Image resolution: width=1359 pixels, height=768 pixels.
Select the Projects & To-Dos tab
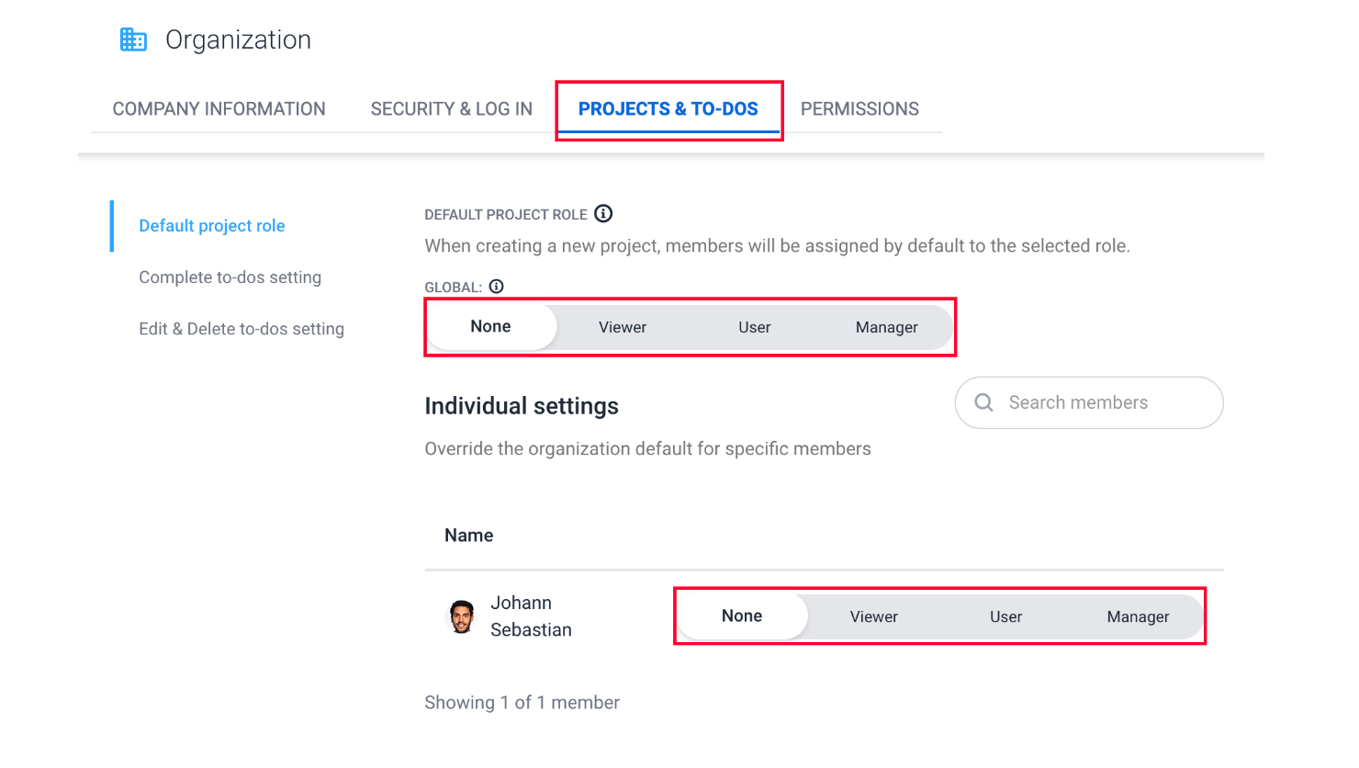[x=668, y=109]
